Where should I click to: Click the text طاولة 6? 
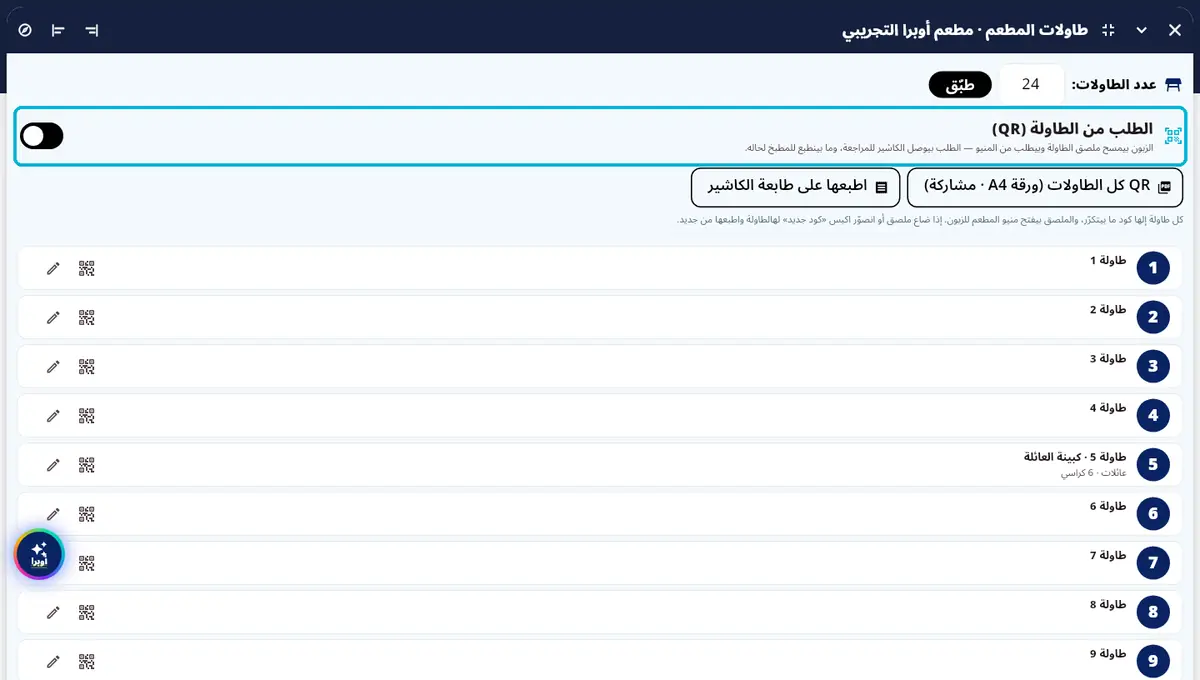point(1108,506)
